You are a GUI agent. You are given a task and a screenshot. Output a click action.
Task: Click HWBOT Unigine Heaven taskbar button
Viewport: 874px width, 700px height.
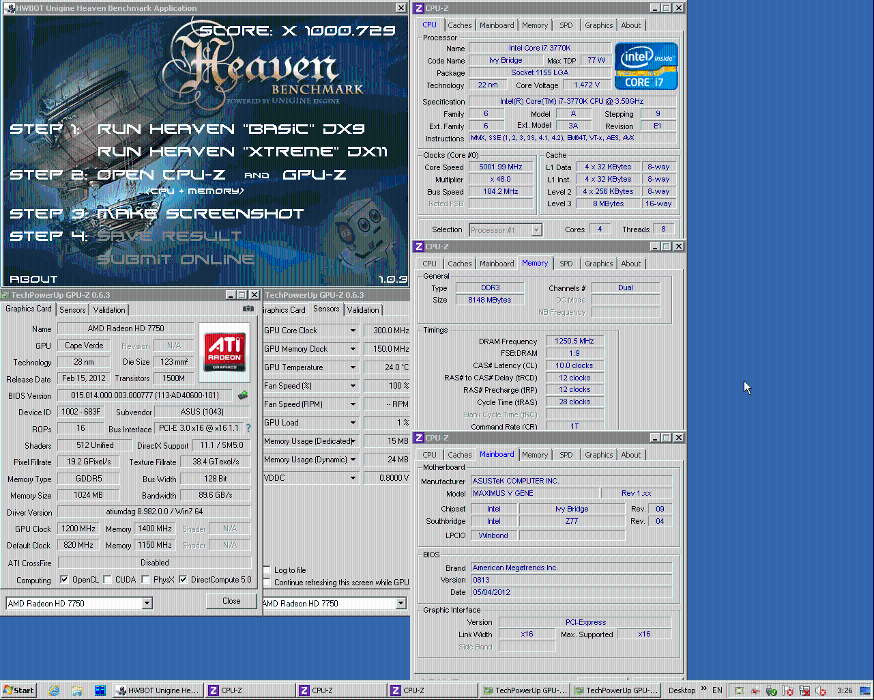coord(157,691)
